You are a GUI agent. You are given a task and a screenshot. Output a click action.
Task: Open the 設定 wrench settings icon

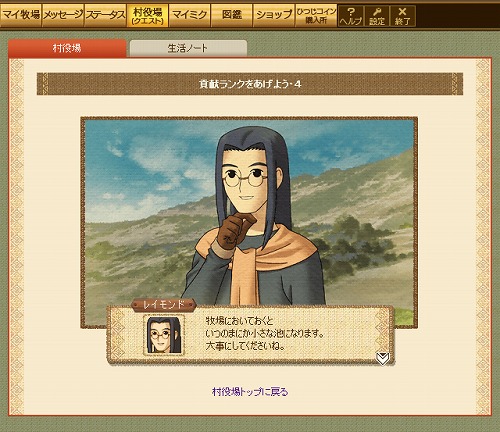pos(377,16)
